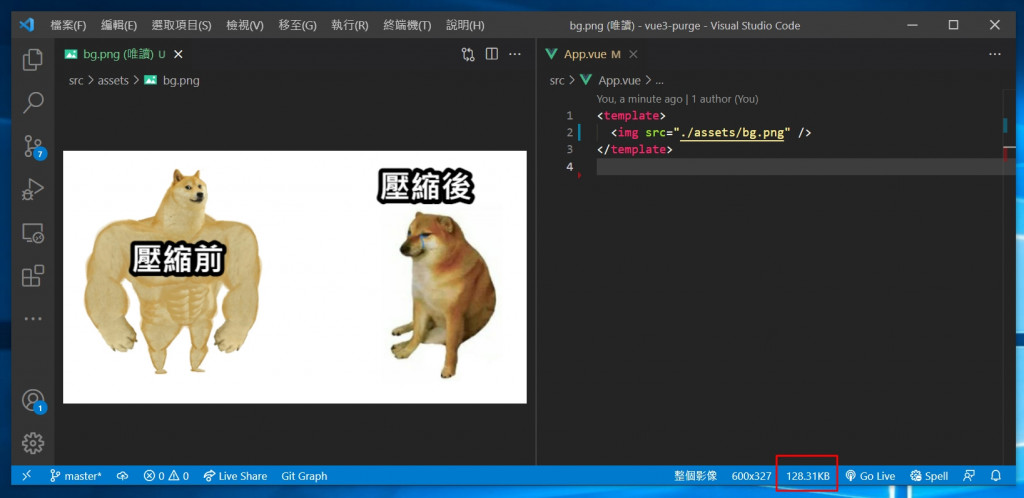Image resolution: width=1024 pixels, height=498 pixels.
Task: Open the 移至(G) menu
Action: coord(297,25)
